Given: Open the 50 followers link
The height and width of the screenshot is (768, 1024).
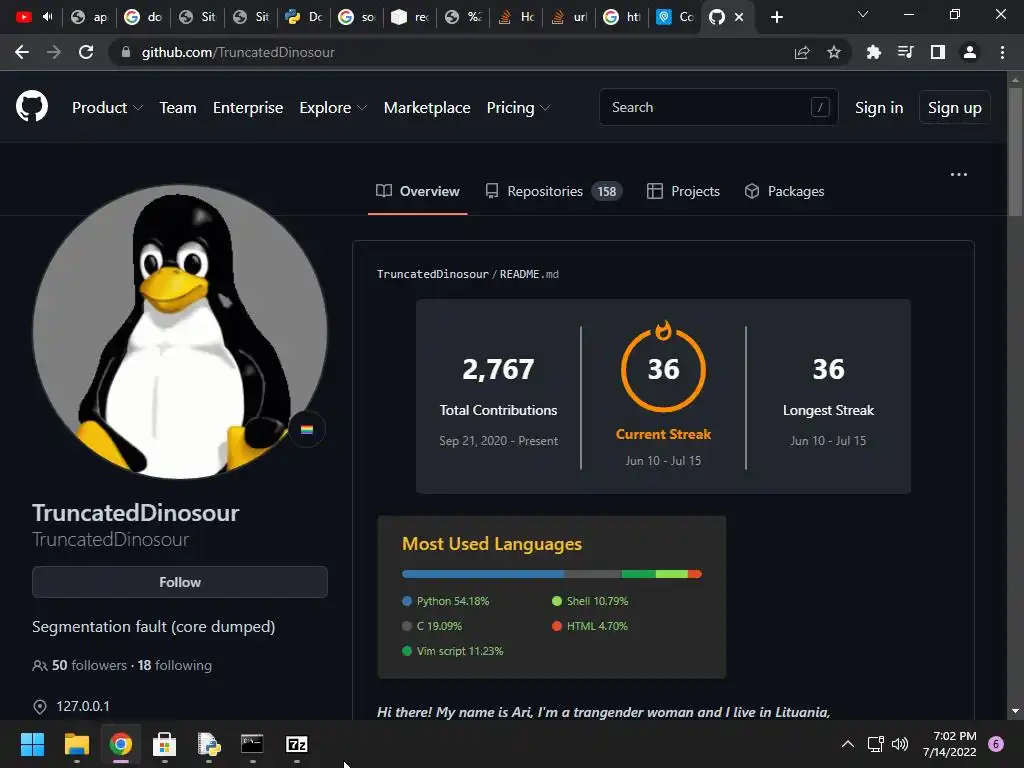Looking at the screenshot, I should (89, 665).
